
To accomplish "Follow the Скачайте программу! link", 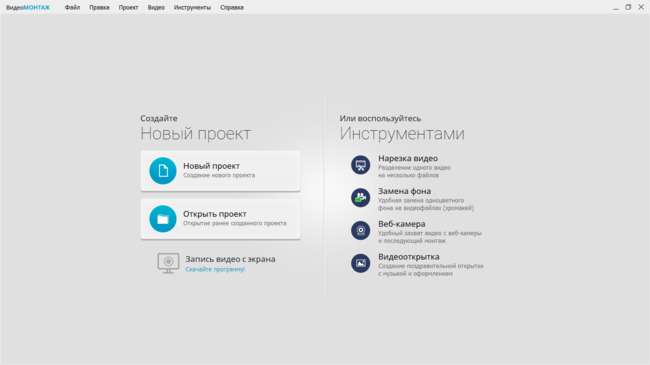I will [x=215, y=270].
